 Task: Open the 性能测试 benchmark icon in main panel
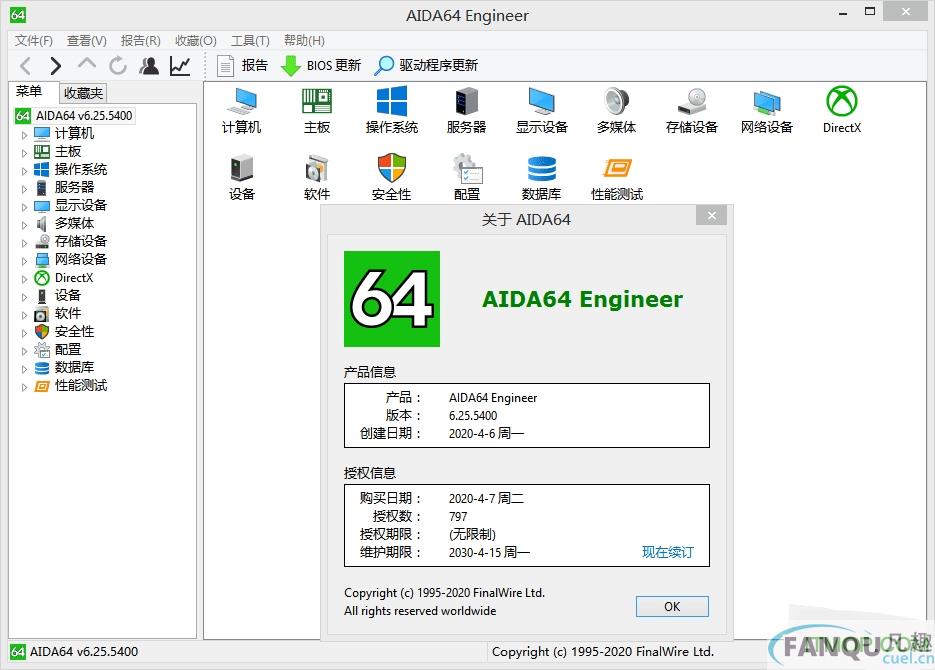(x=617, y=177)
